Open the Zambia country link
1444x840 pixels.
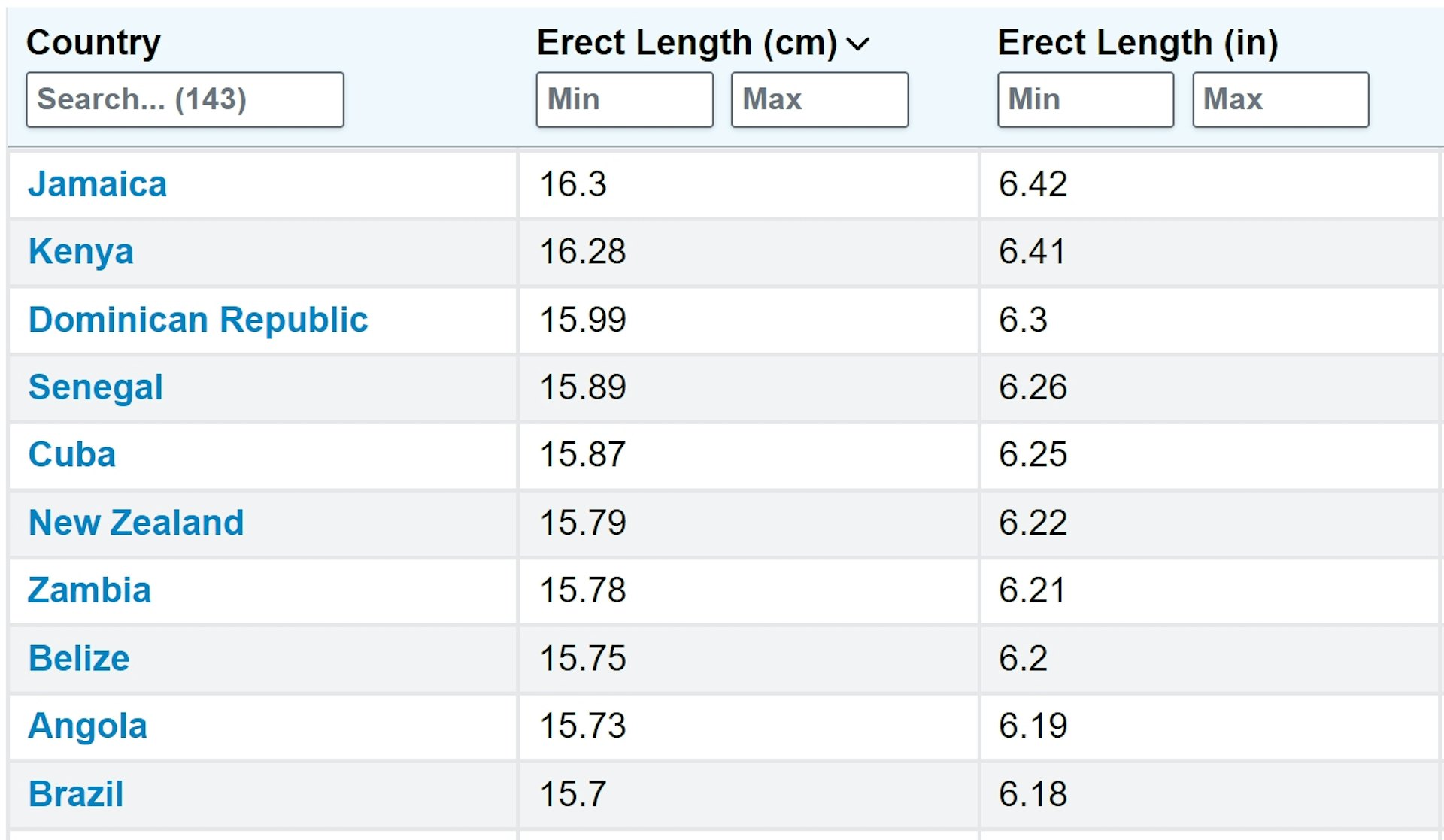[x=89, y=590]
